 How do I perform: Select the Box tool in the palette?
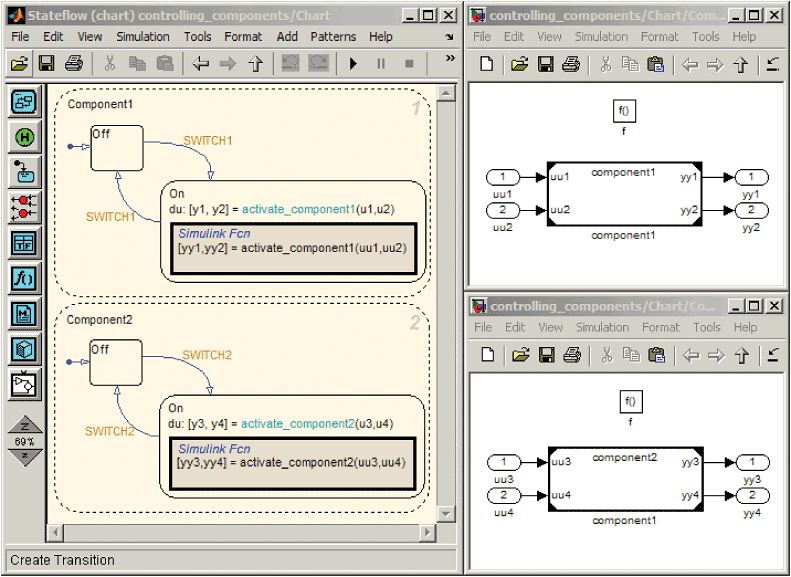(24, 349)
